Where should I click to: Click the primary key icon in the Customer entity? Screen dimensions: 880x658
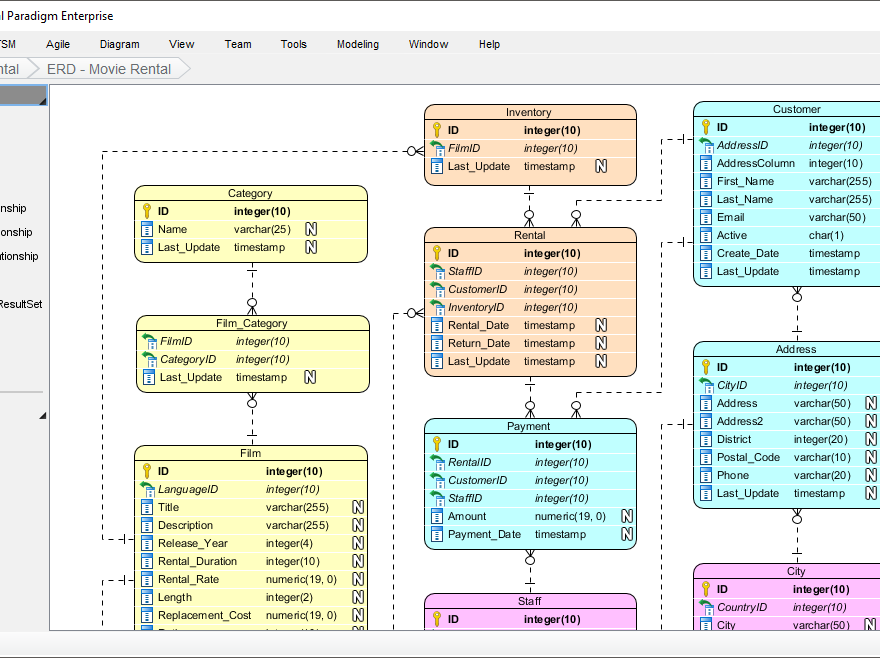704,127
